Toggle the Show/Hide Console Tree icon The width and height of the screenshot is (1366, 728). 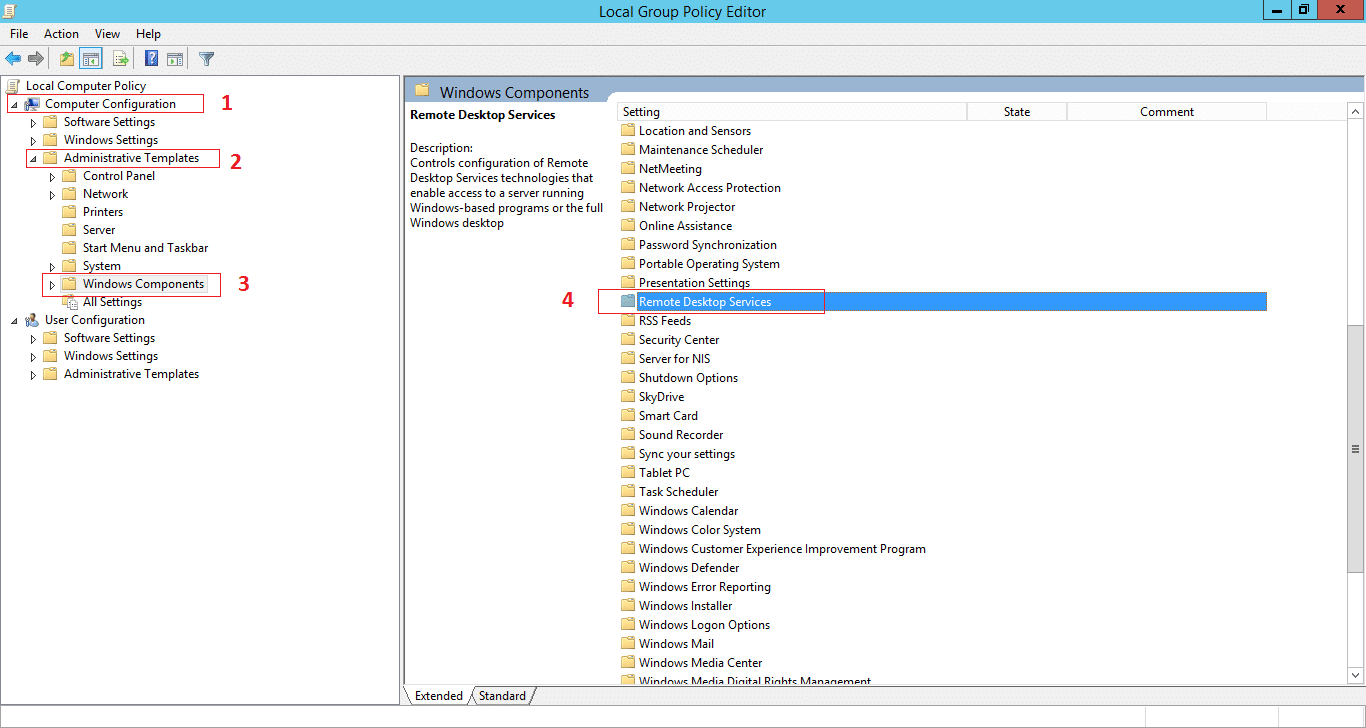[90, 59]
